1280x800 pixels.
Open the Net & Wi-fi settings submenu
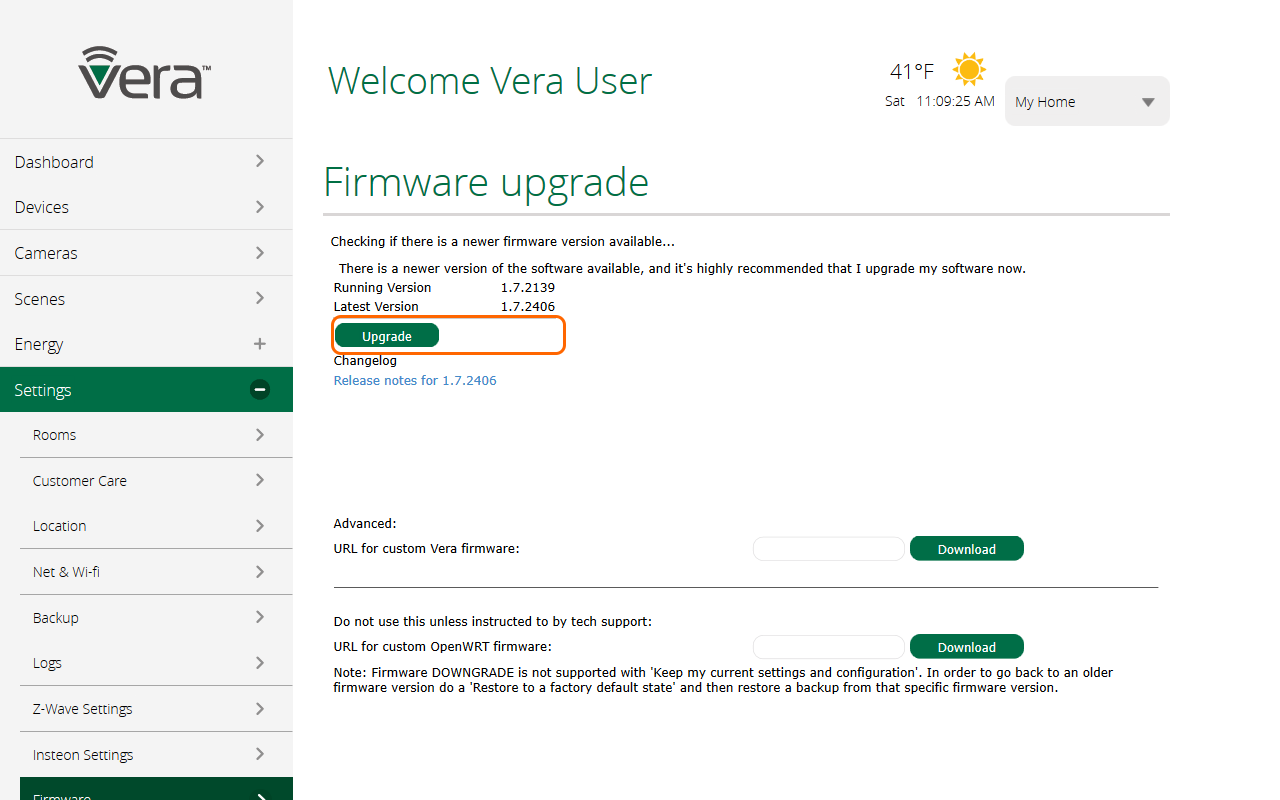(156, 572)
